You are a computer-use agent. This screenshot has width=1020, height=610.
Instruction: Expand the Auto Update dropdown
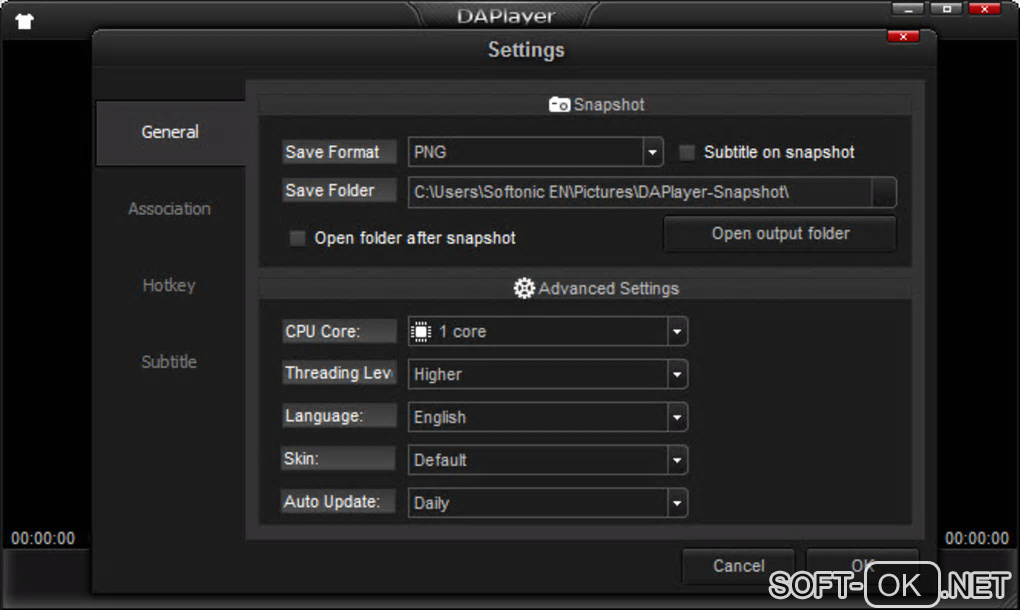(x=677, y=503)
